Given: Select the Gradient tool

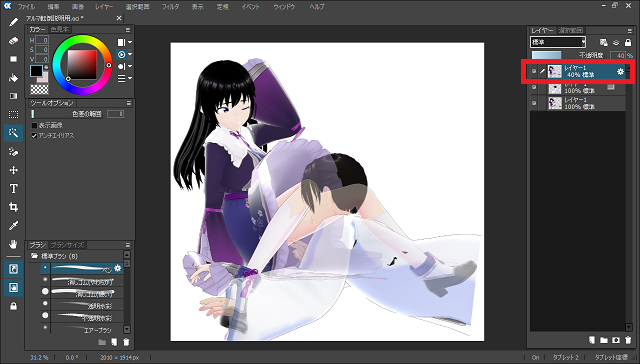Looking at the screenshot, I should (x=13, y=96).
